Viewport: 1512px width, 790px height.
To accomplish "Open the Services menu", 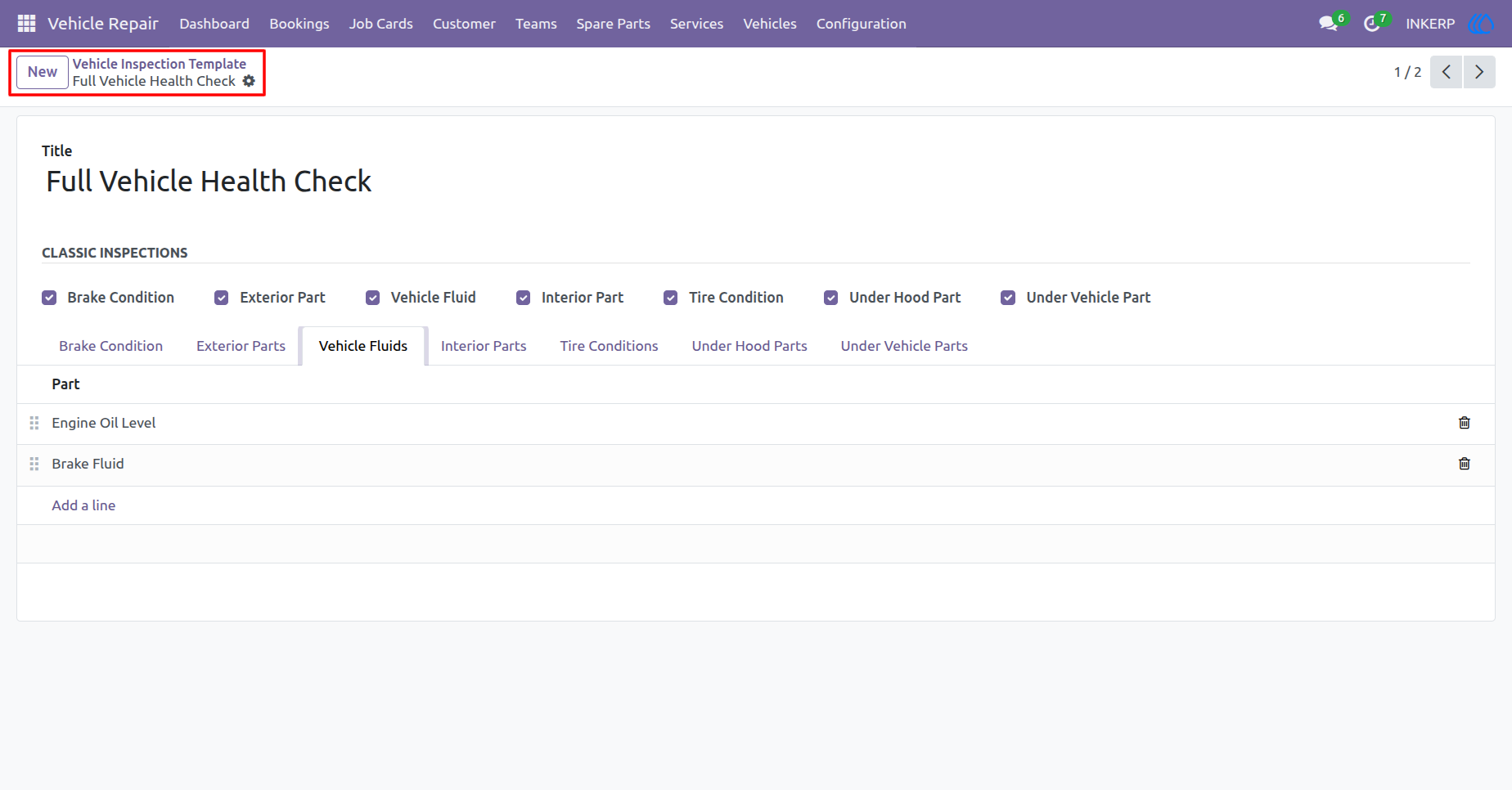I will click(696, 24).
